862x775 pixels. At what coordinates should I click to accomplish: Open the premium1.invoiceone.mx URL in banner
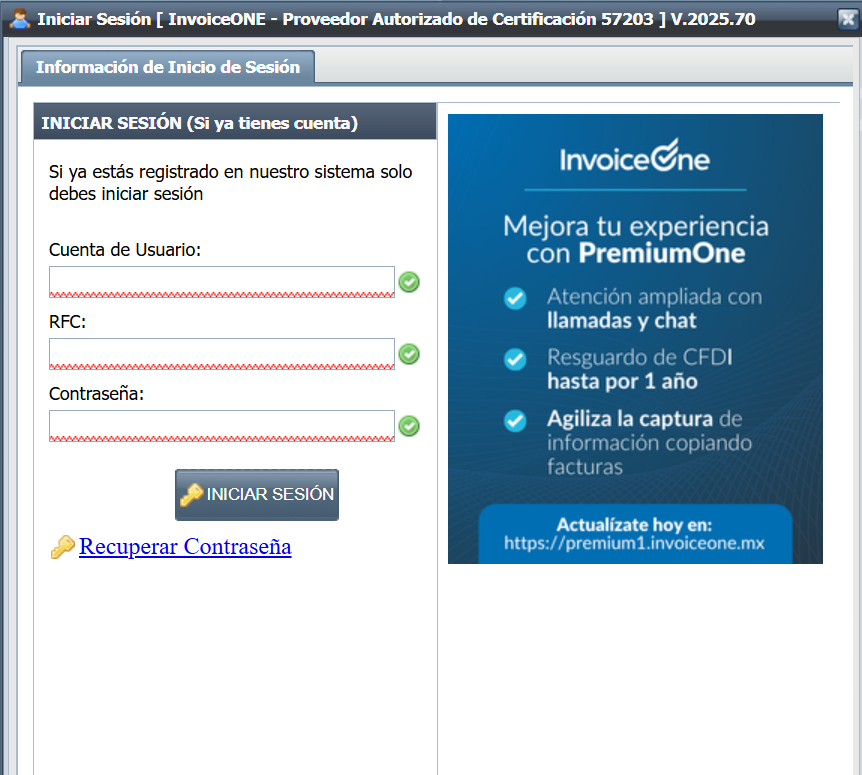634,544
